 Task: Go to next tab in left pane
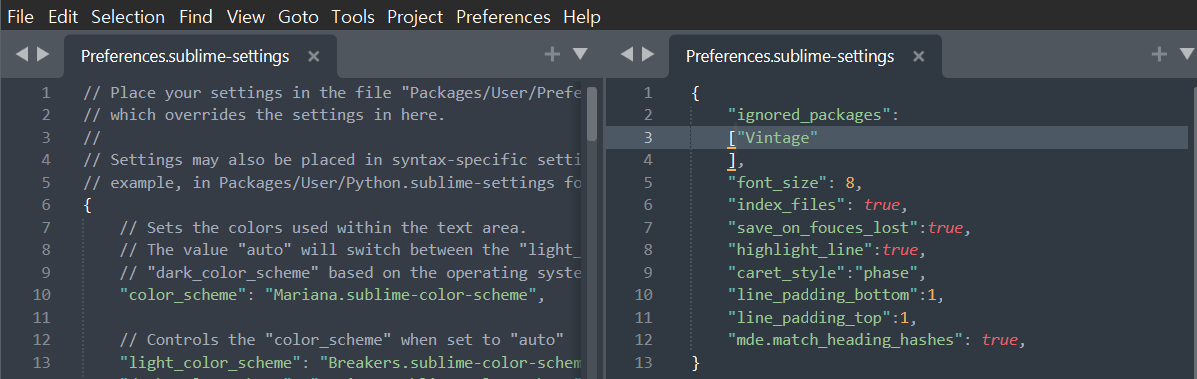(x=44, y=53)
